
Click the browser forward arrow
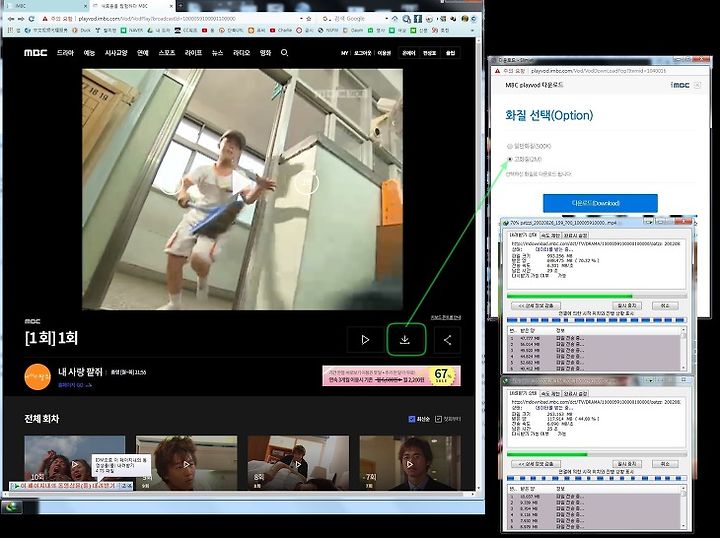tap(21, 19)
